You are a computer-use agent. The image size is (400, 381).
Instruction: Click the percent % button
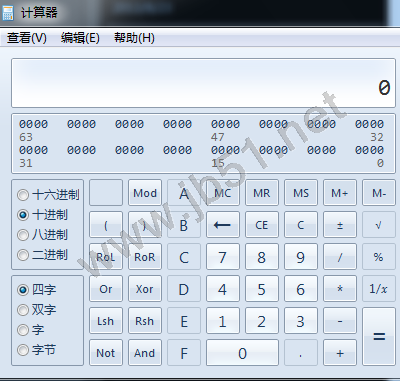tap(379, 257)
